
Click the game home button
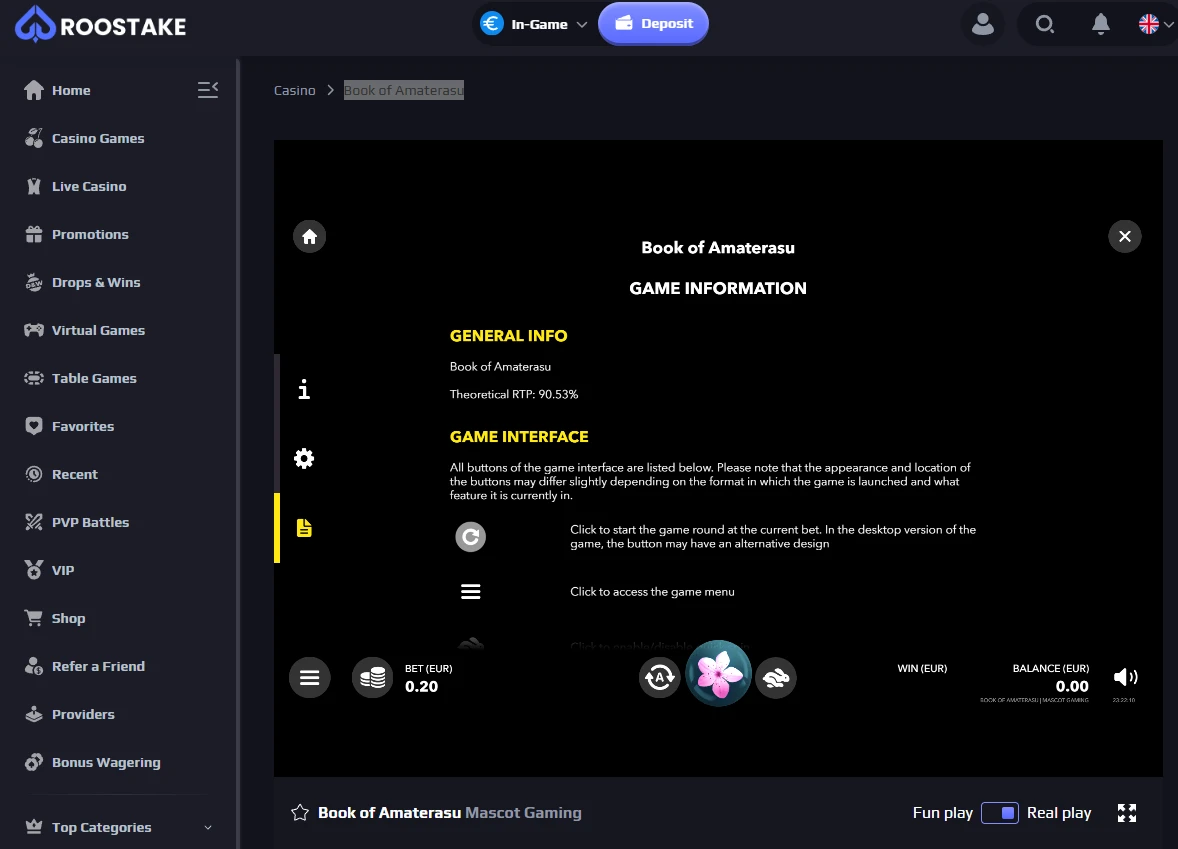[x=310, y=237]
